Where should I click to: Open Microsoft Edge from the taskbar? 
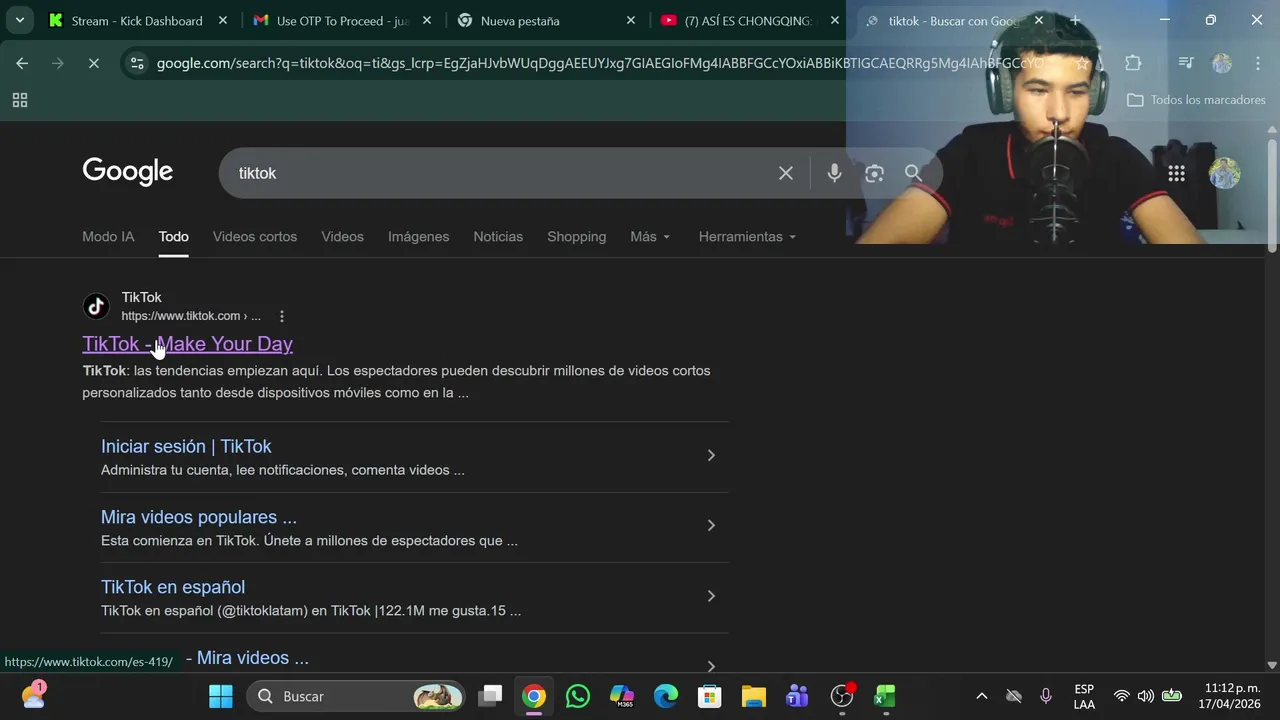click(x=666, y=696)
